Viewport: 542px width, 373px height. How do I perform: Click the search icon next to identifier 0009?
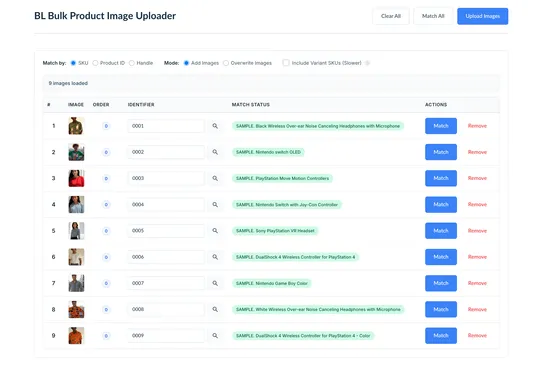(215, 336)
